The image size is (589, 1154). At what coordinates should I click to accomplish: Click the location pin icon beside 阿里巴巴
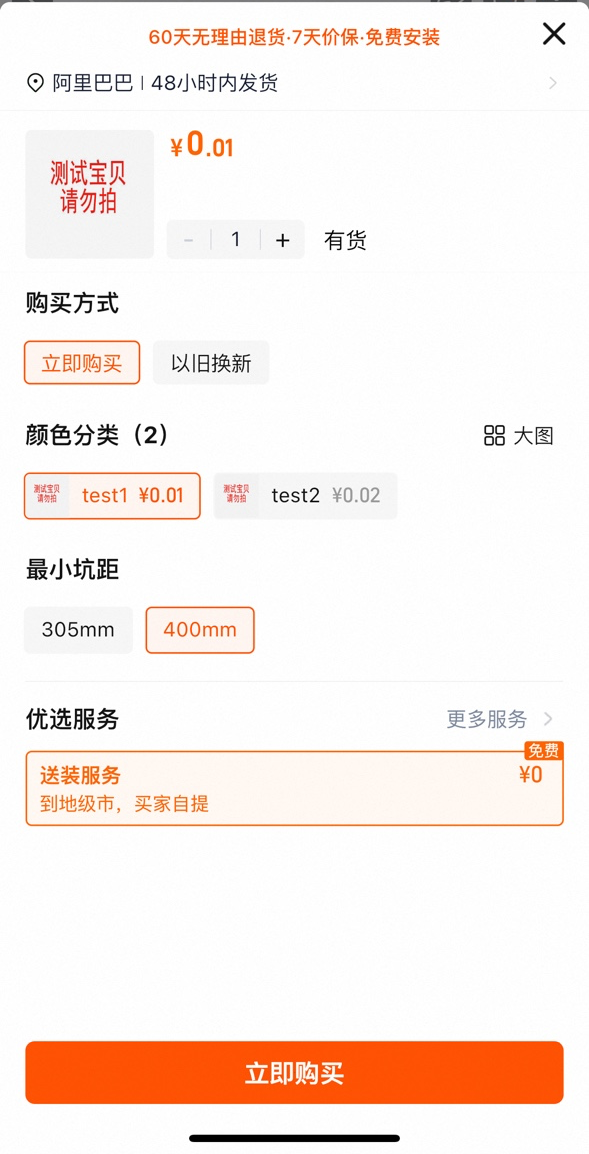click(x=34, y=83)
